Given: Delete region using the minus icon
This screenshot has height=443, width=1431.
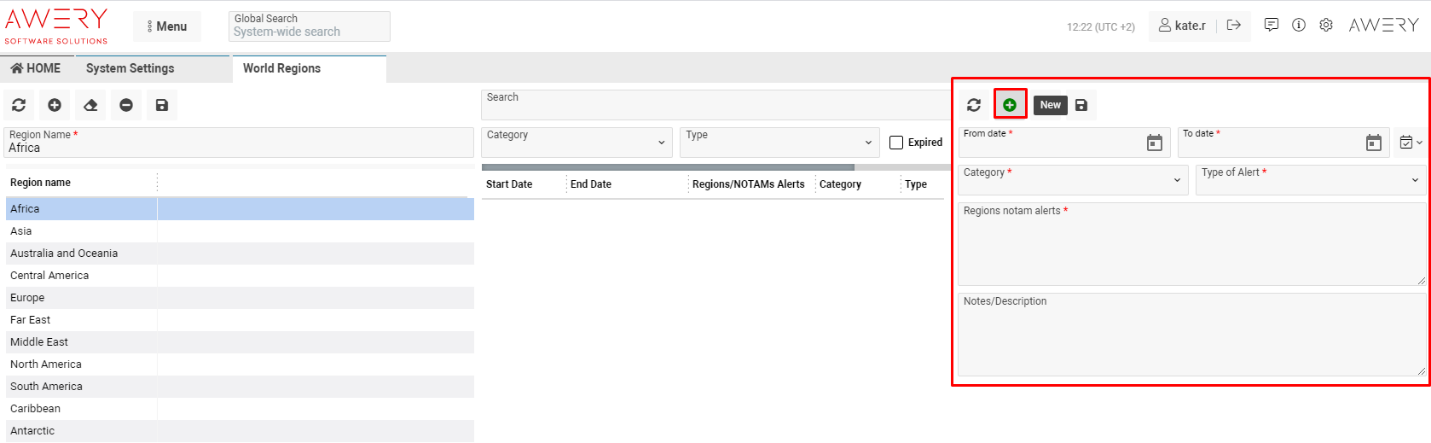Looking at the screenshot, I should 126,105.
